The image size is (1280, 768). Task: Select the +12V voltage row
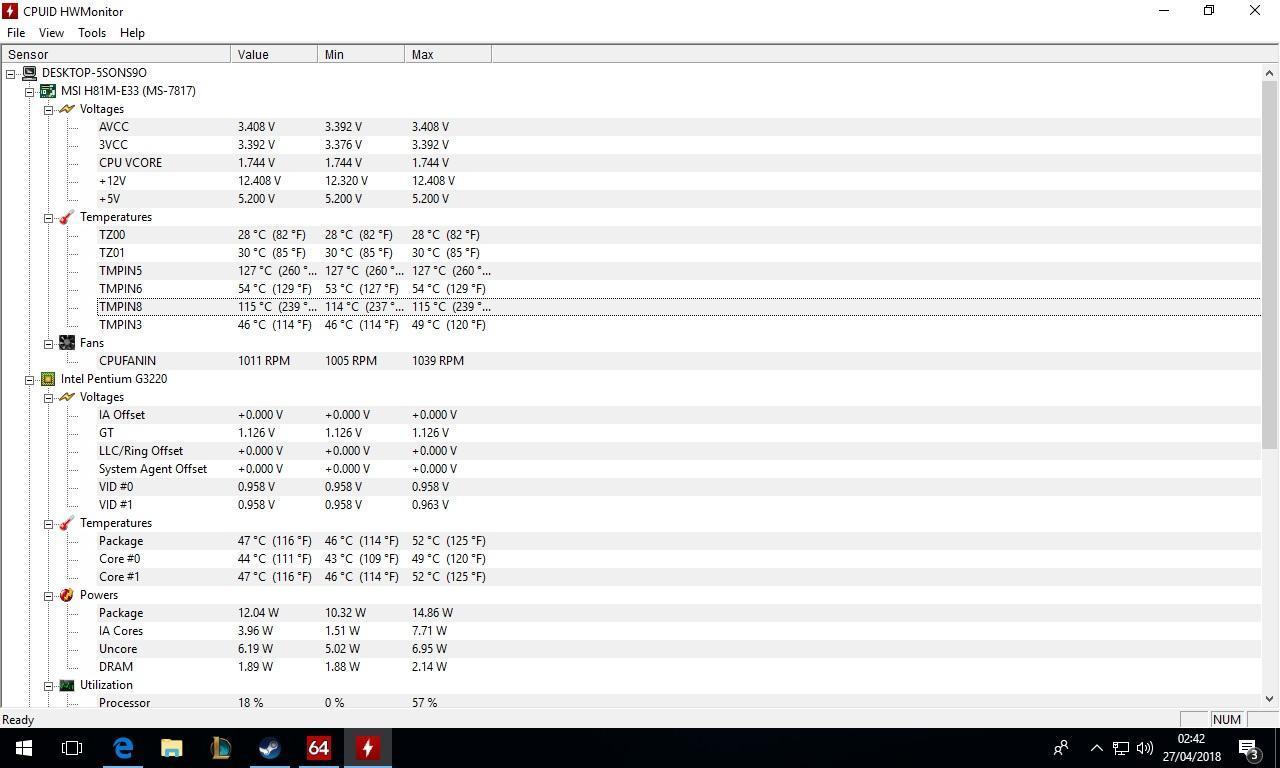point(679,181)
